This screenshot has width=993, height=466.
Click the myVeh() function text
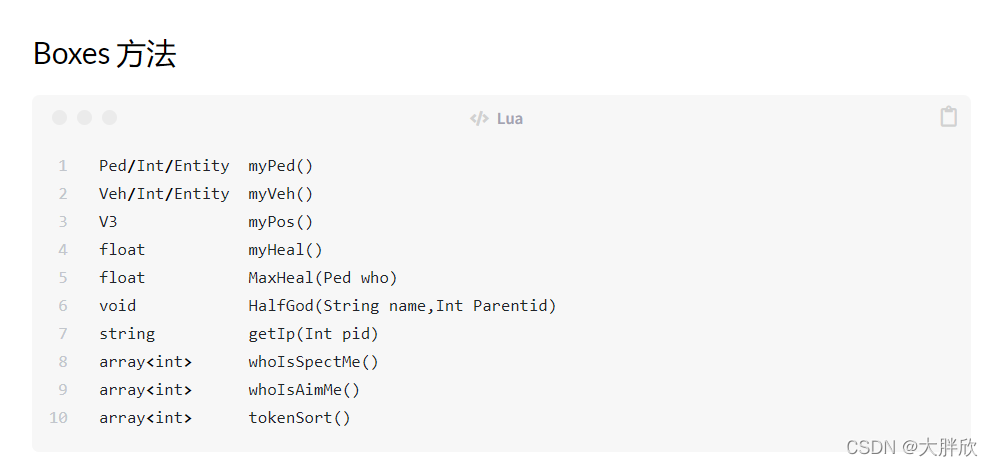[x=281, y=194]
